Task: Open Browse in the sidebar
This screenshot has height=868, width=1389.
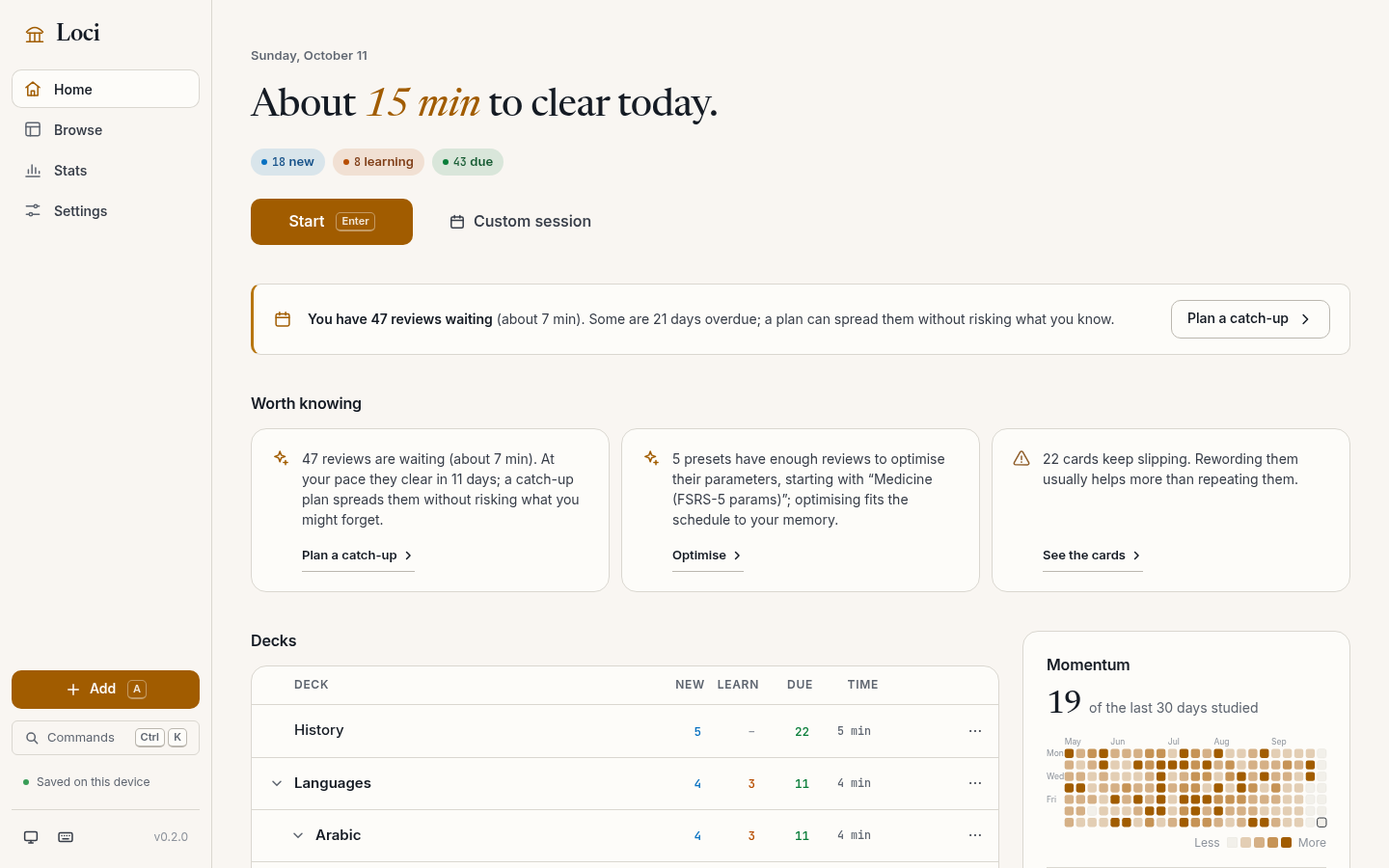Action: pos(105,129)
